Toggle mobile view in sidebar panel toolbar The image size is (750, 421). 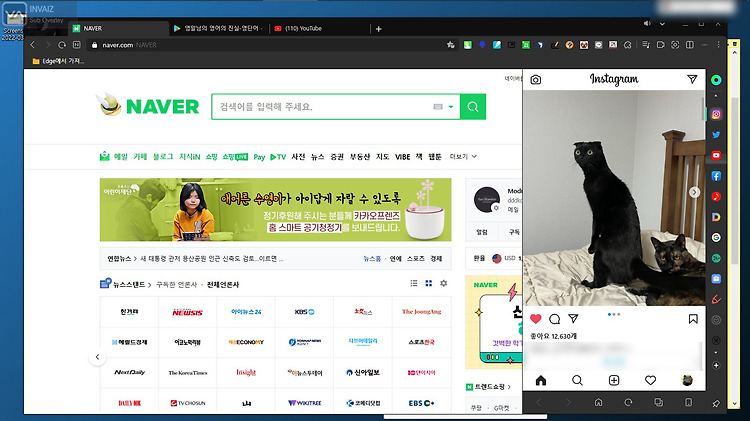[x=688, y=402]
